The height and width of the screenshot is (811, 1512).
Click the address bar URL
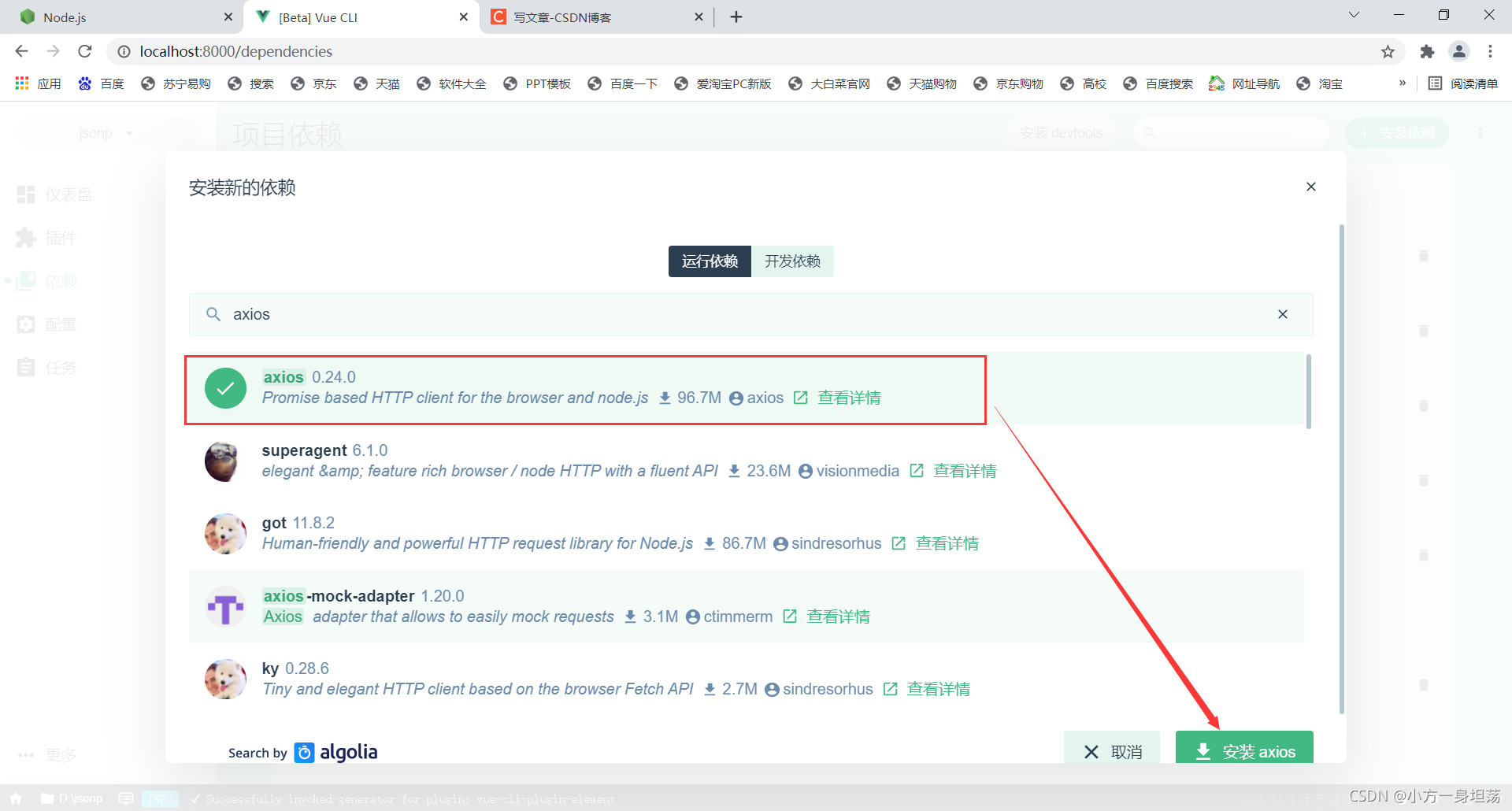click(236, 51)
